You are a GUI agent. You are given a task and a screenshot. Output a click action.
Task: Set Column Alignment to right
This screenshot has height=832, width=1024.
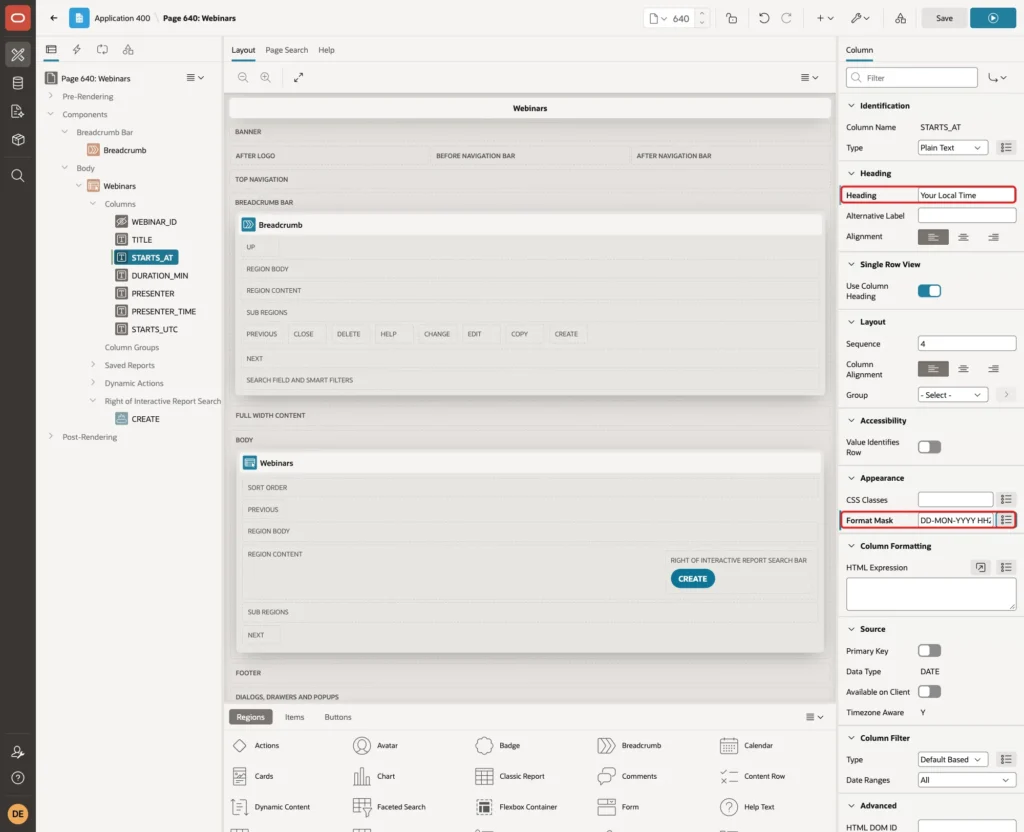[993, 369]
